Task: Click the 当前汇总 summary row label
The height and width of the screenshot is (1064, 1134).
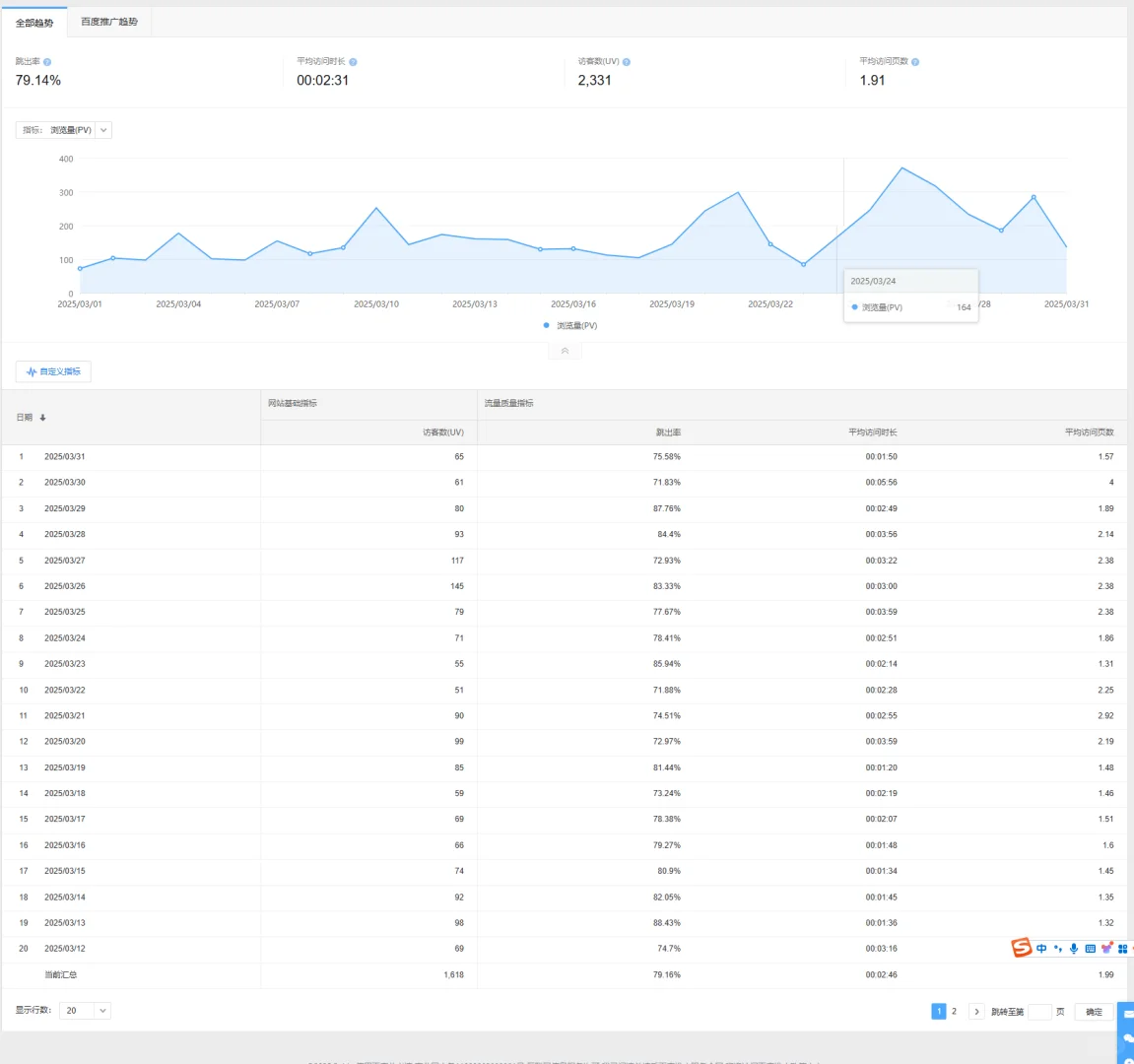Action: point(60,975)
